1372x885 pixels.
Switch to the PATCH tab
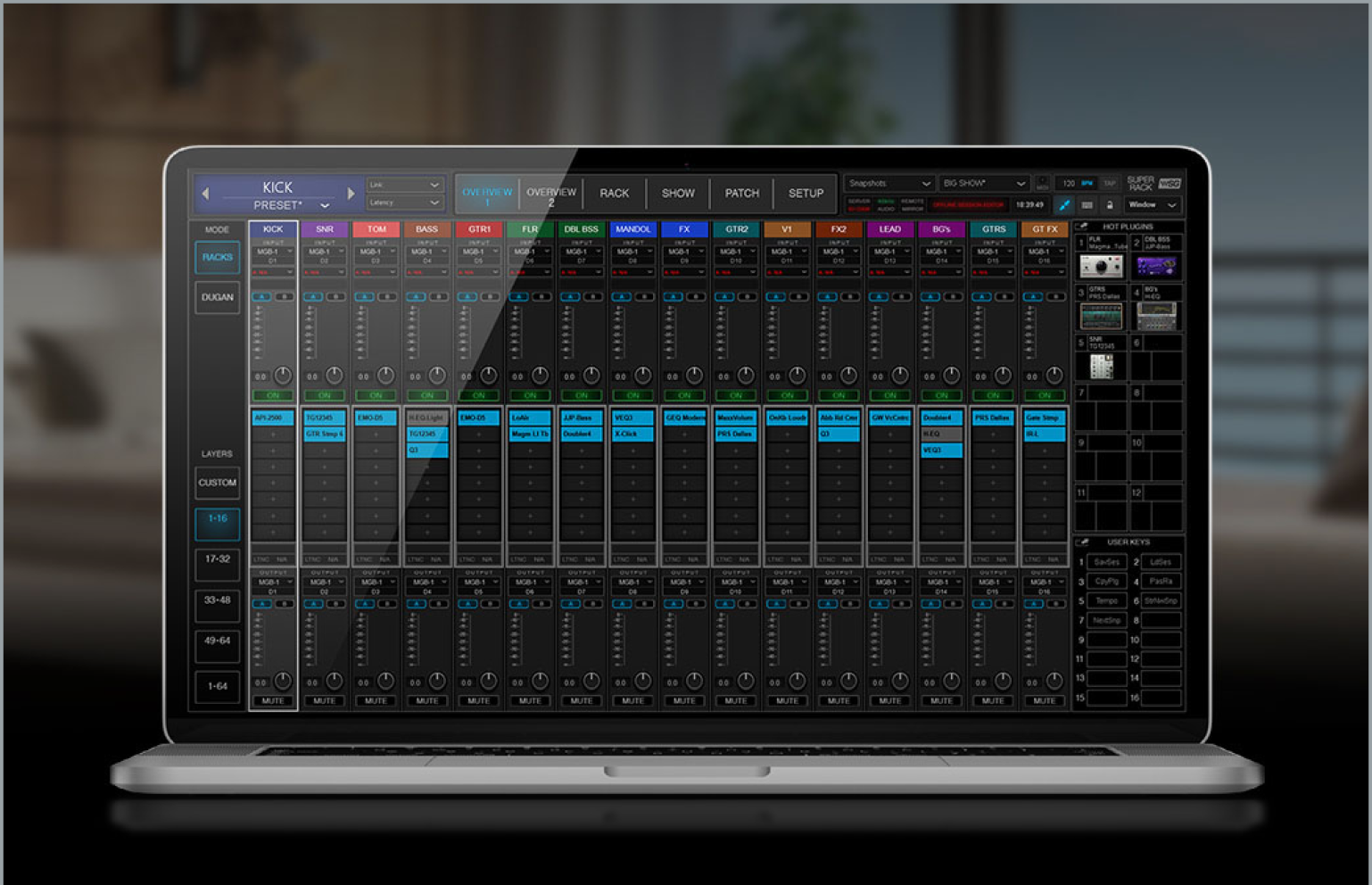[741, 194]
